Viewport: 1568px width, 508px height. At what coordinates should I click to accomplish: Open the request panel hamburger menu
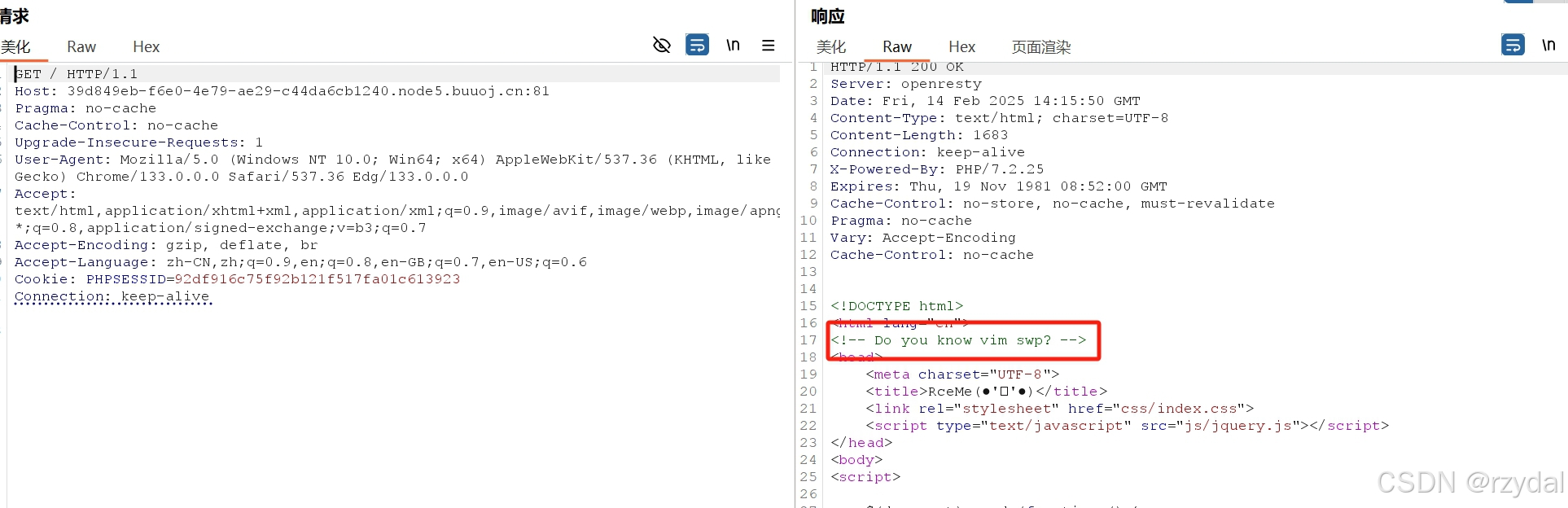coord(768,45)
